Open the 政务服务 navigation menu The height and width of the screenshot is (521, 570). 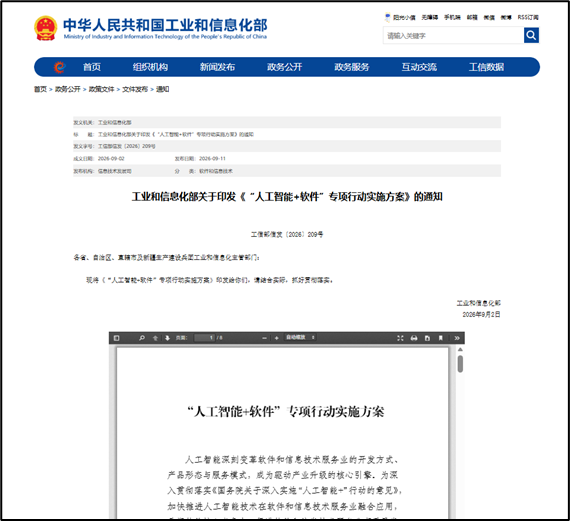click(352, 67)
